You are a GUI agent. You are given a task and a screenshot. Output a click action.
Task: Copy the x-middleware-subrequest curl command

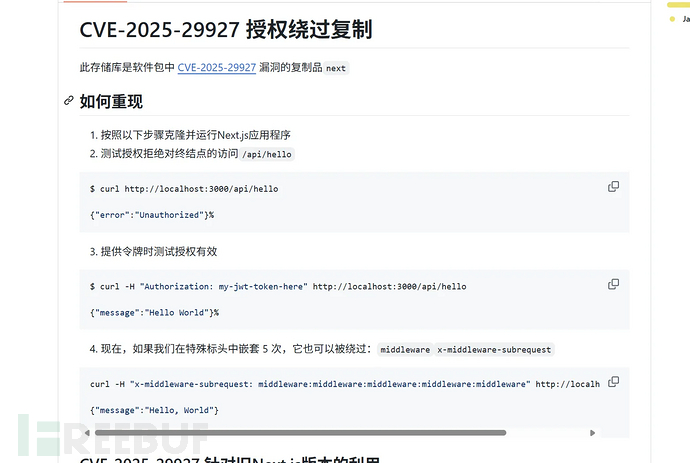pos(613,382)
